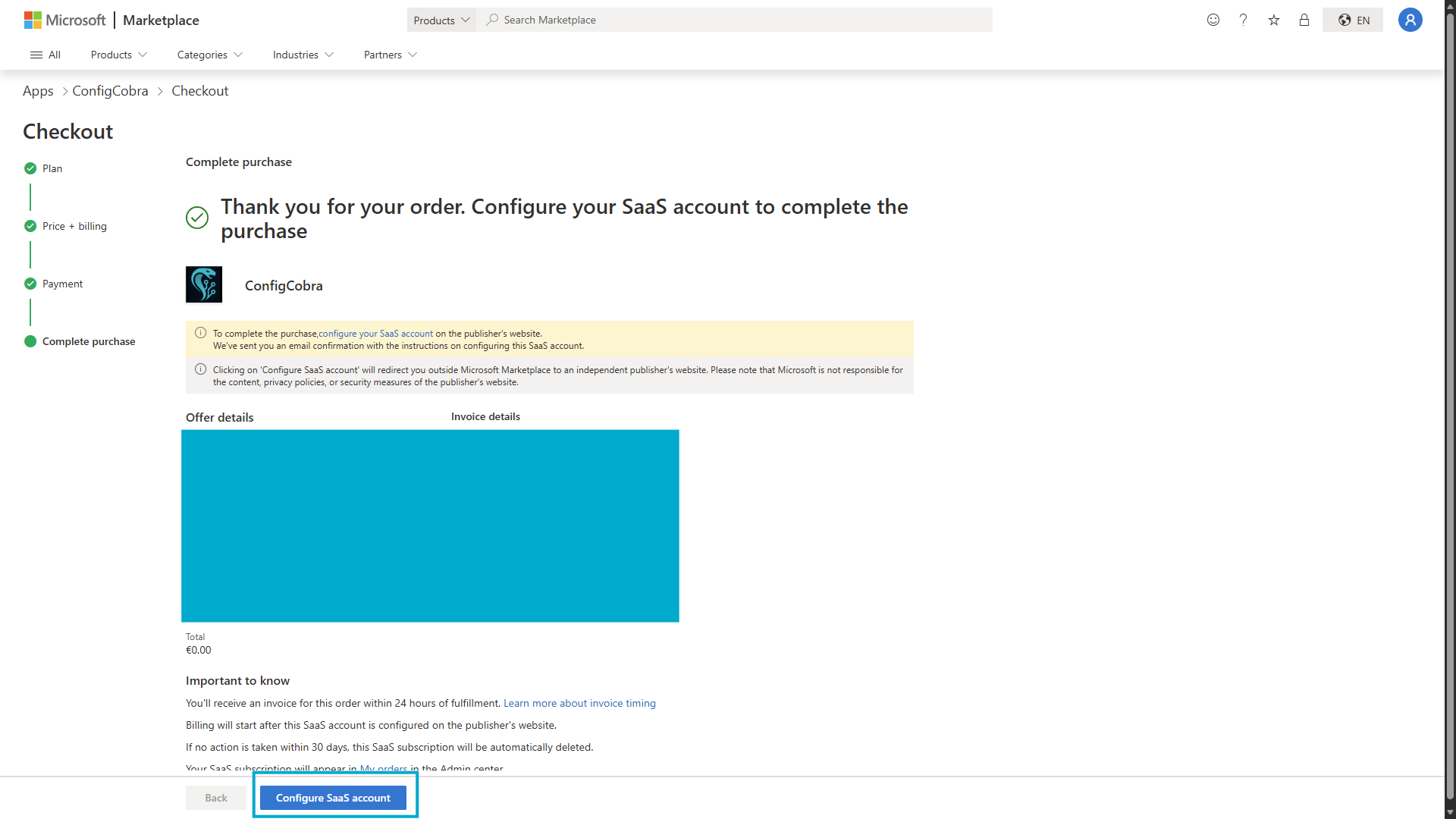Image resolution: width=1456 pixels, height=819 pixels.
Task: Click the ConfigCobra app logo
Action: (x=204, y=284)
